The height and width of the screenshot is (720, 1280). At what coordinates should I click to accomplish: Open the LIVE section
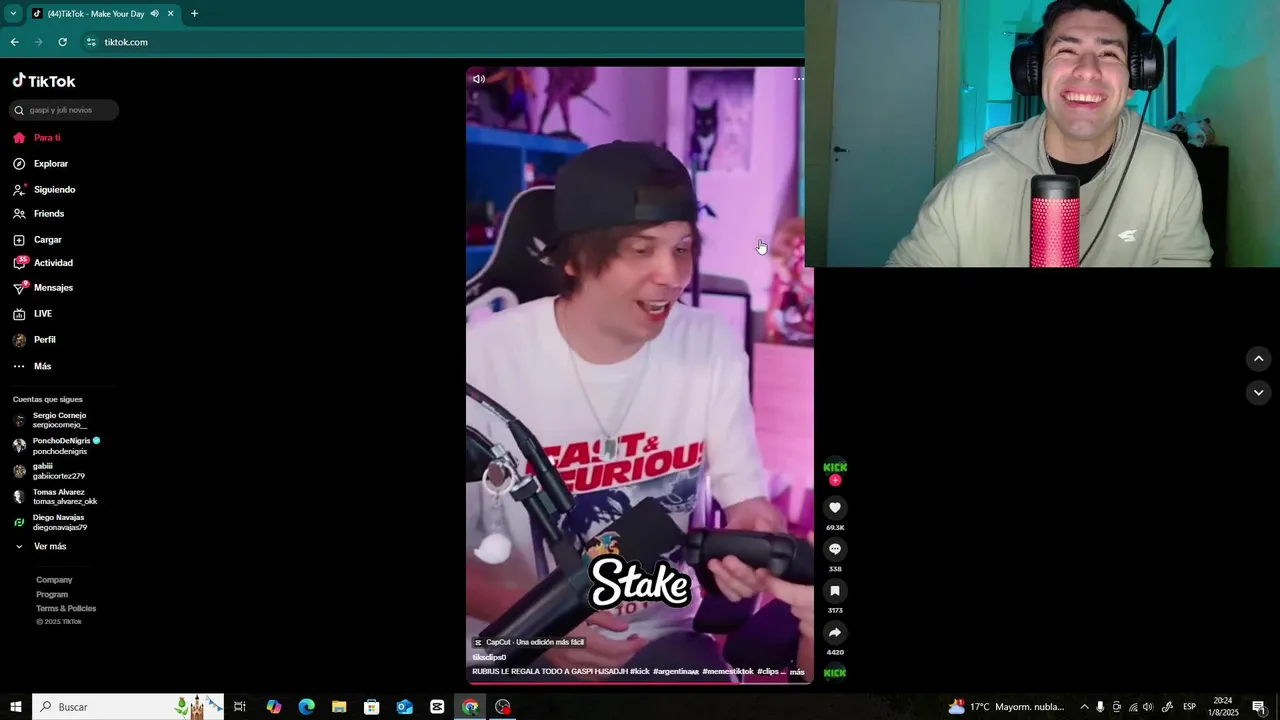point(33,314)
